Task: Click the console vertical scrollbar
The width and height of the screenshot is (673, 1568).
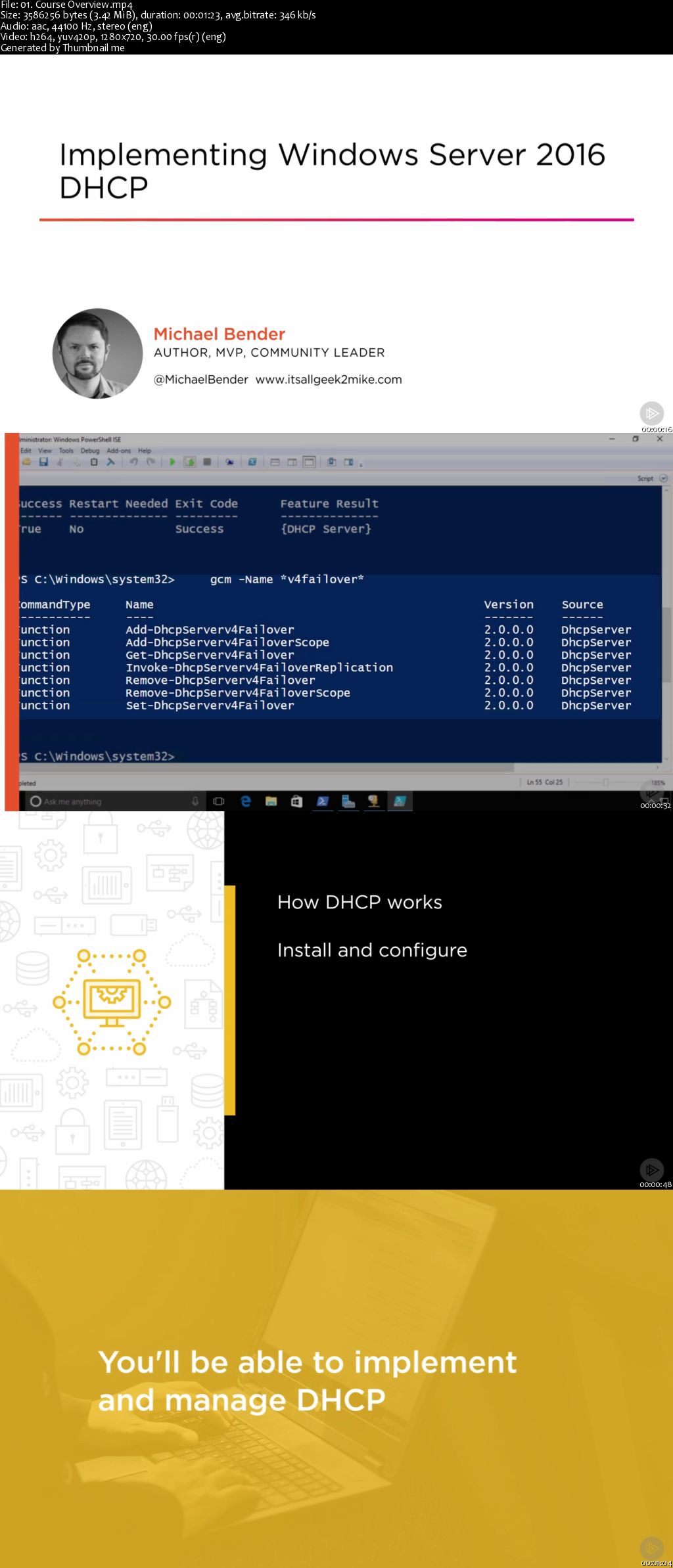Action: (666, 624)
